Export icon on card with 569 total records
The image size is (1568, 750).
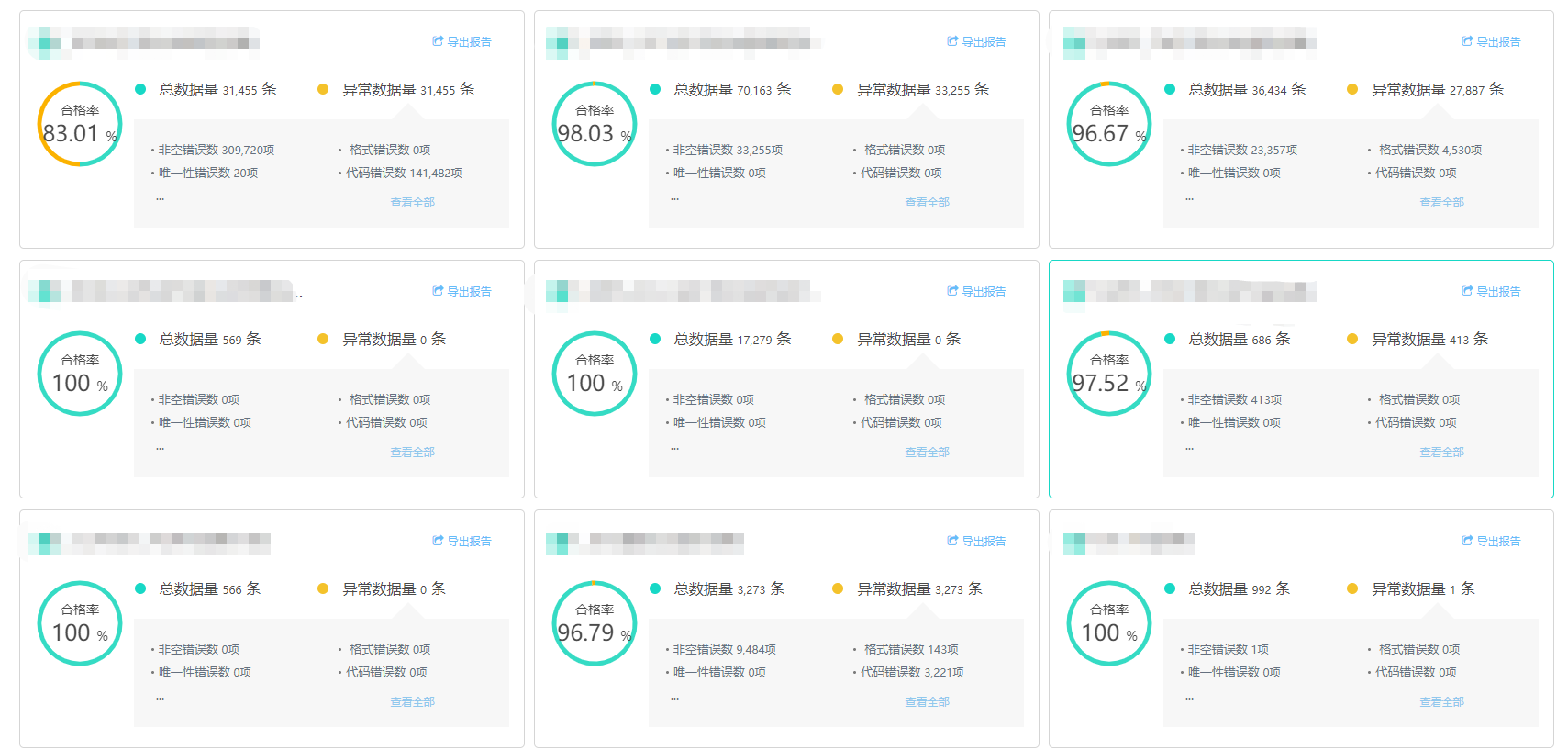(439, 291)
